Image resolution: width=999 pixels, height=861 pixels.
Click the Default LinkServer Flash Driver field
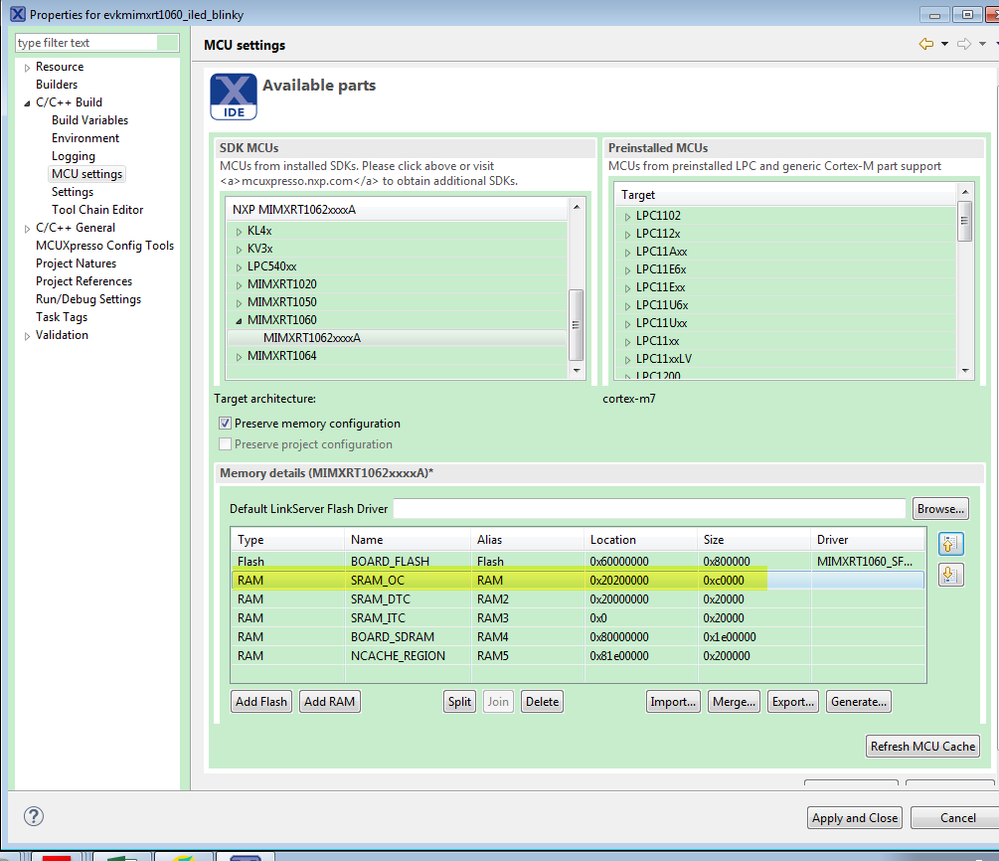[x=649, y=509]
